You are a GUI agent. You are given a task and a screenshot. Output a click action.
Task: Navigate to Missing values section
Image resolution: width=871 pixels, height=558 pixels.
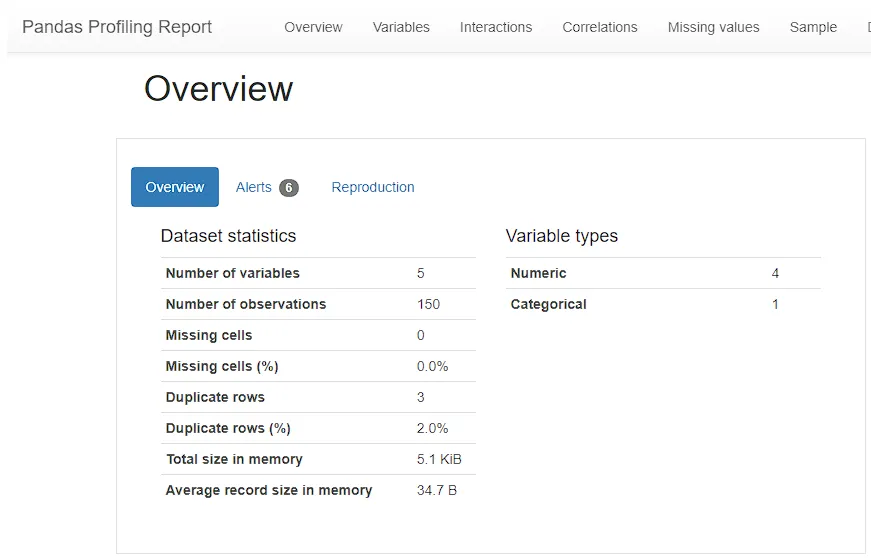coord(713,27)
